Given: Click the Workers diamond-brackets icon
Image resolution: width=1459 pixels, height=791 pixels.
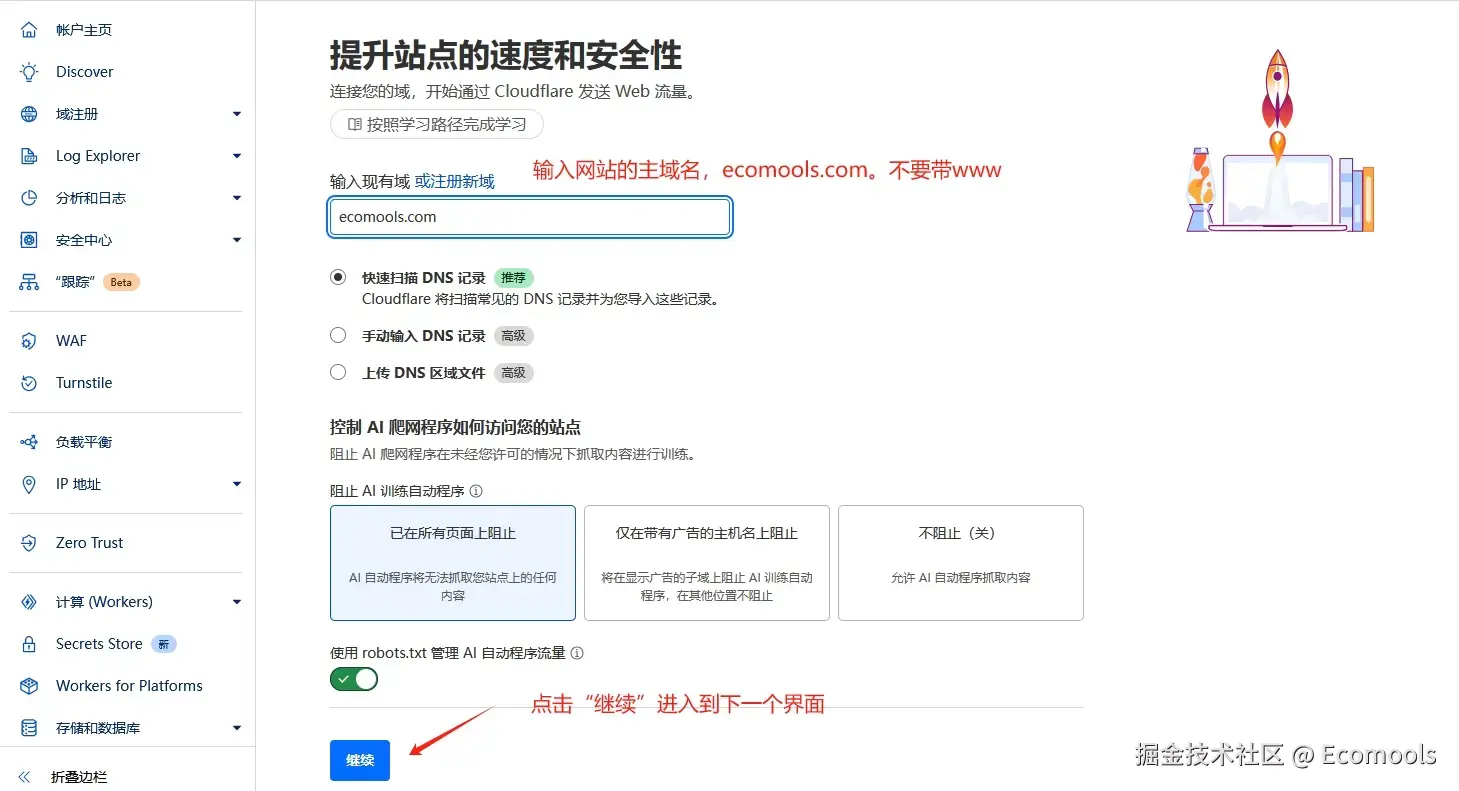Looking at the screenshot, I should click(x=29, y=602).
